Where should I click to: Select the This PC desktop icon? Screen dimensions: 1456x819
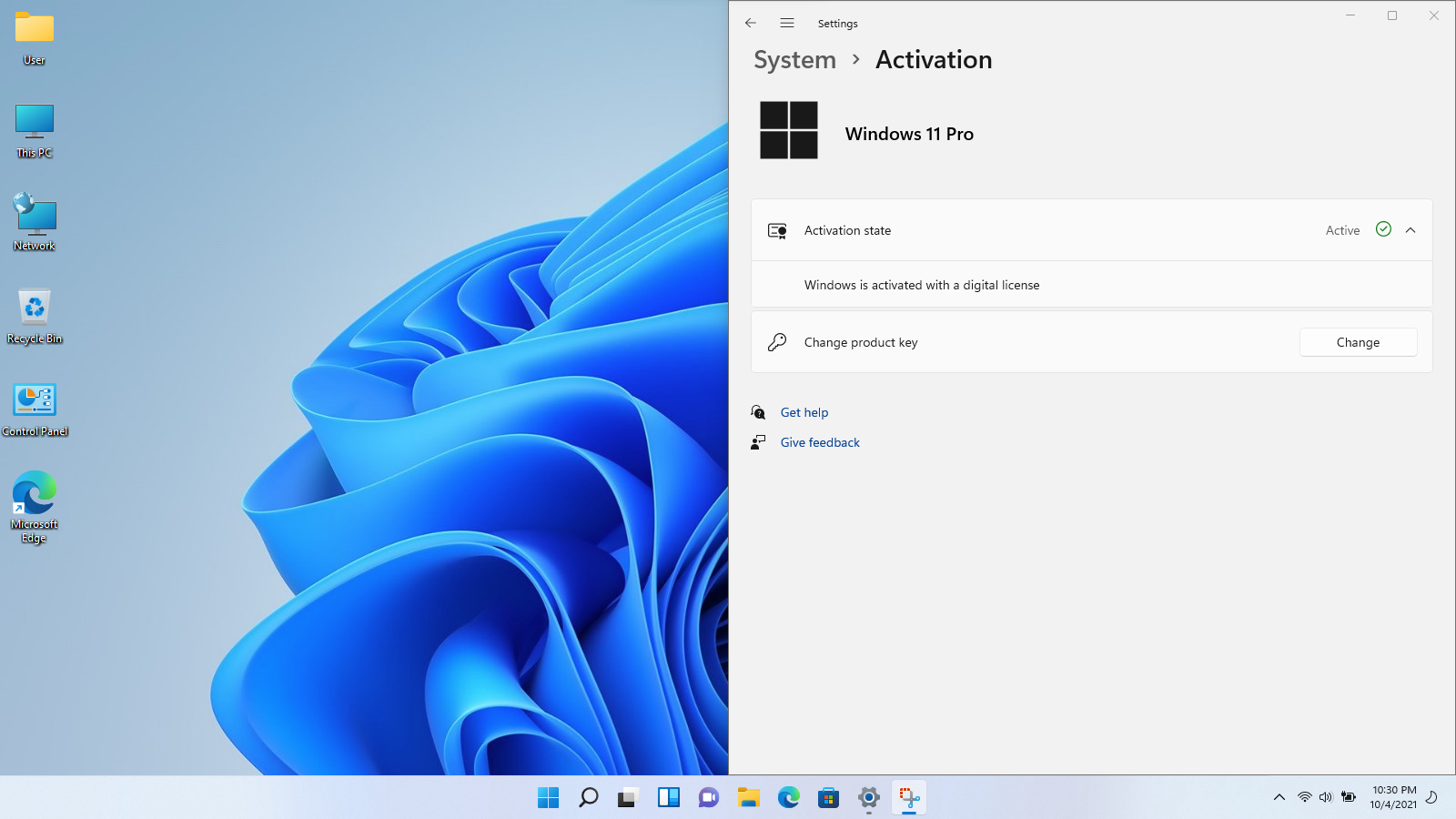coord(35,131)
